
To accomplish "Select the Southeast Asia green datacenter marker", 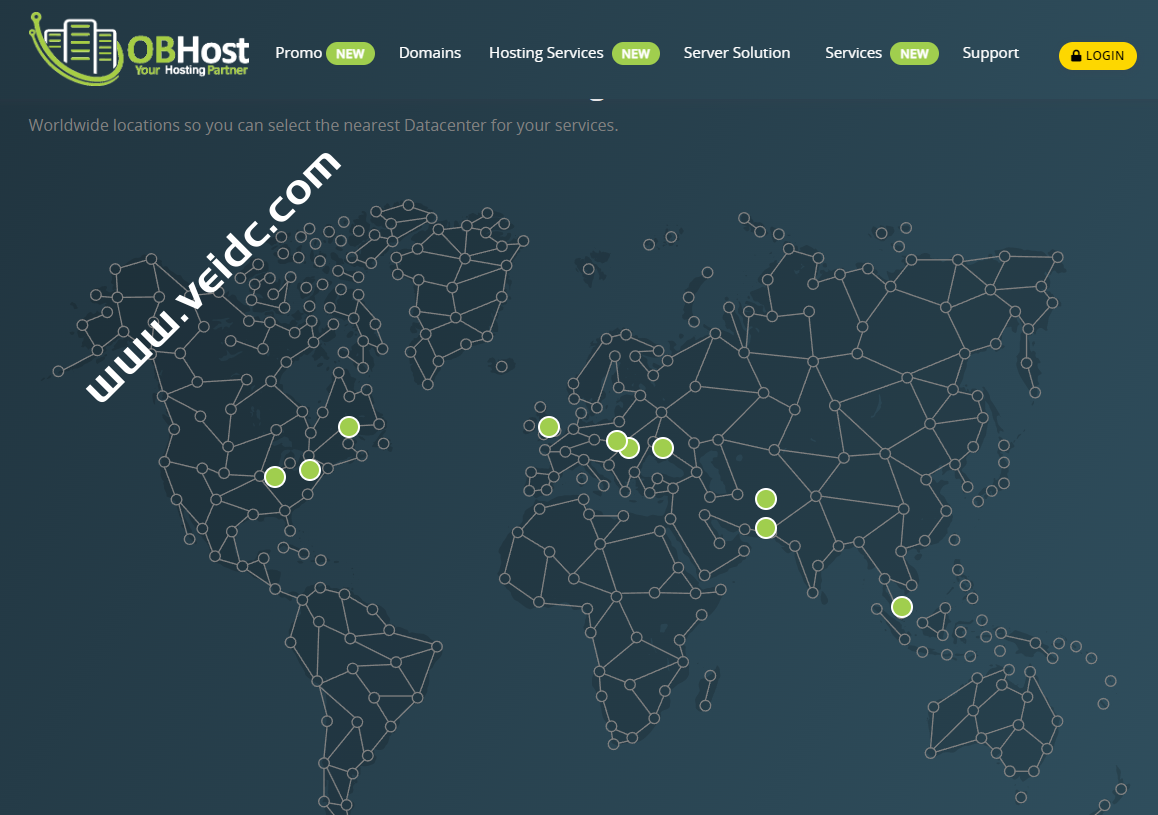I will (x=902, y=606).
